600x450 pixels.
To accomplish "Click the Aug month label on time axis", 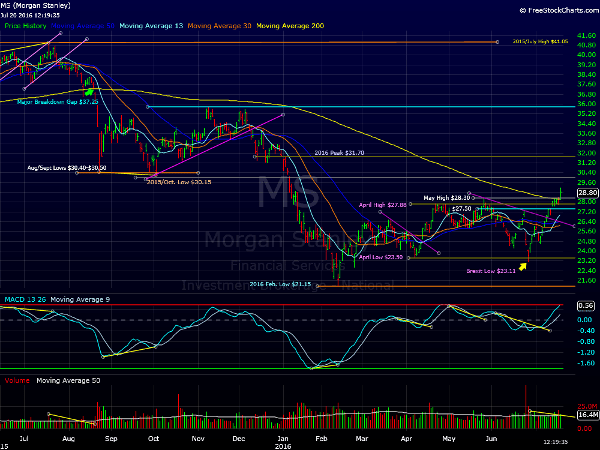I will [68, 439].
